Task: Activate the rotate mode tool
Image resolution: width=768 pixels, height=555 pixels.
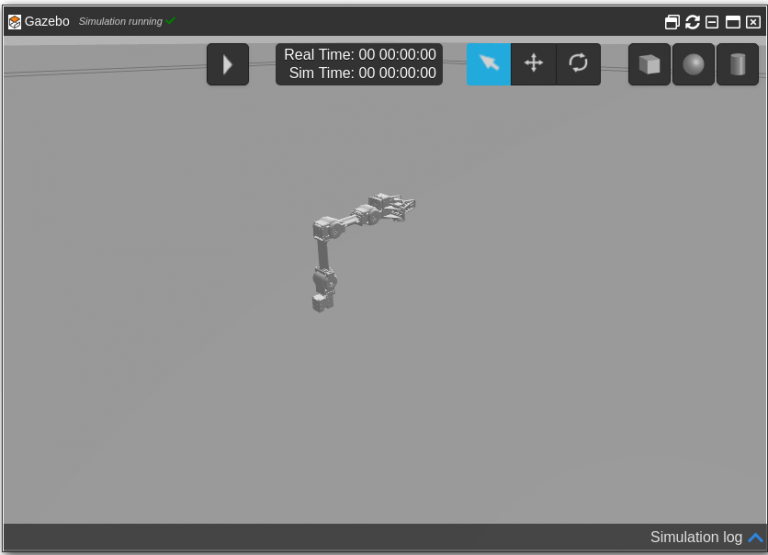Action: [578, 64]
